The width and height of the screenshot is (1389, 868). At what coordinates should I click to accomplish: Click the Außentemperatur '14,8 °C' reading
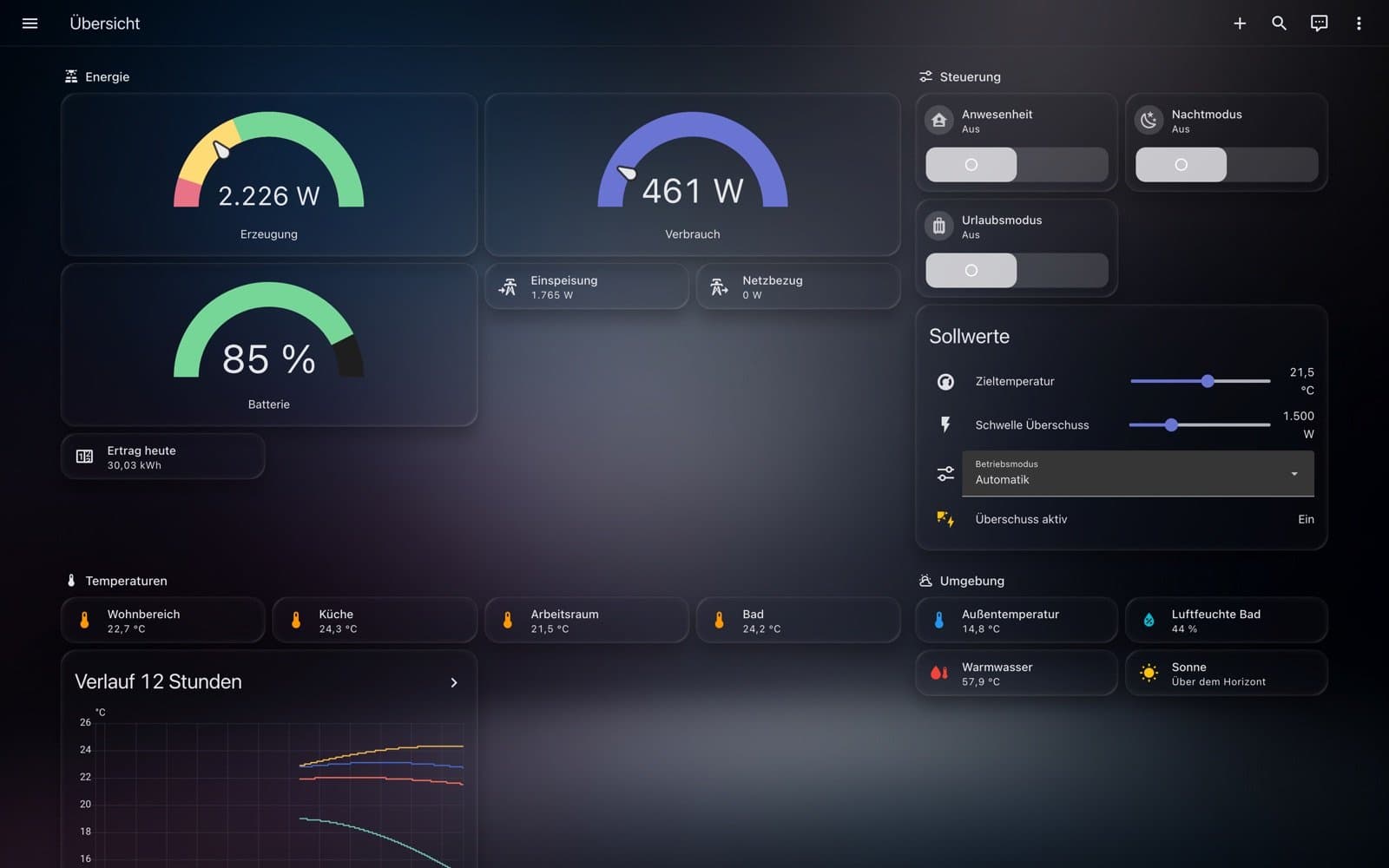(981, 629)
